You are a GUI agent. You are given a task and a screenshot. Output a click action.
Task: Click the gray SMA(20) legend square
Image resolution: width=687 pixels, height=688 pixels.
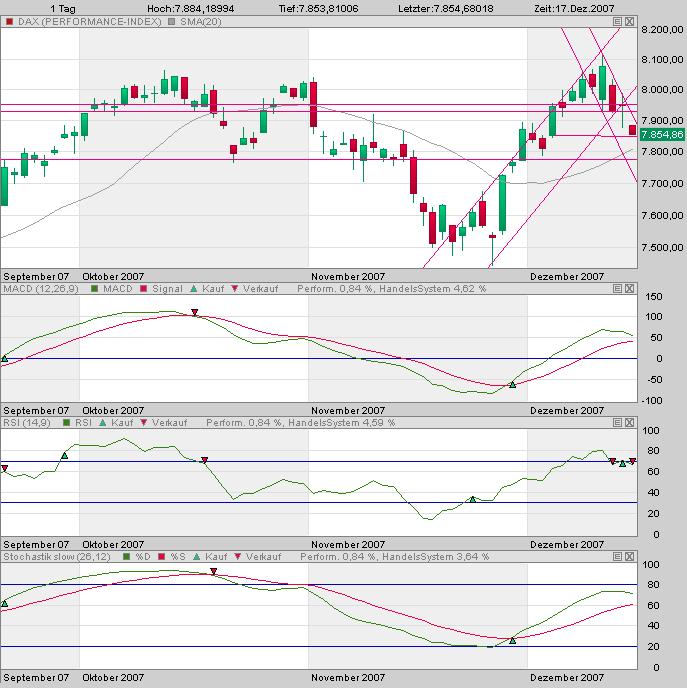click(x=172, y=22)
